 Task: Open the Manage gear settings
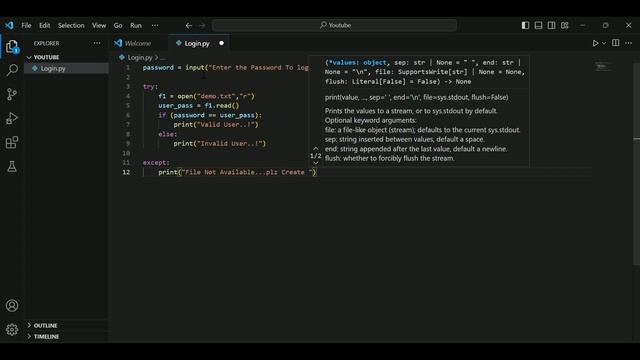pos(12,329)
